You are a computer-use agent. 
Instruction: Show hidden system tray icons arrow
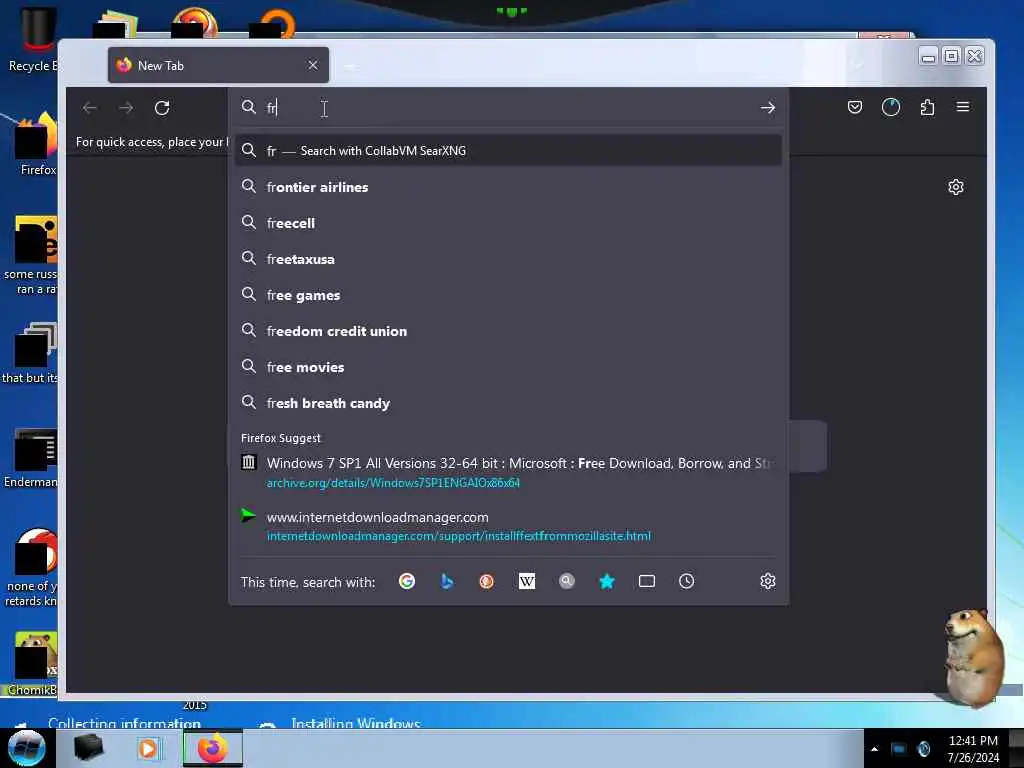(874, 749)
